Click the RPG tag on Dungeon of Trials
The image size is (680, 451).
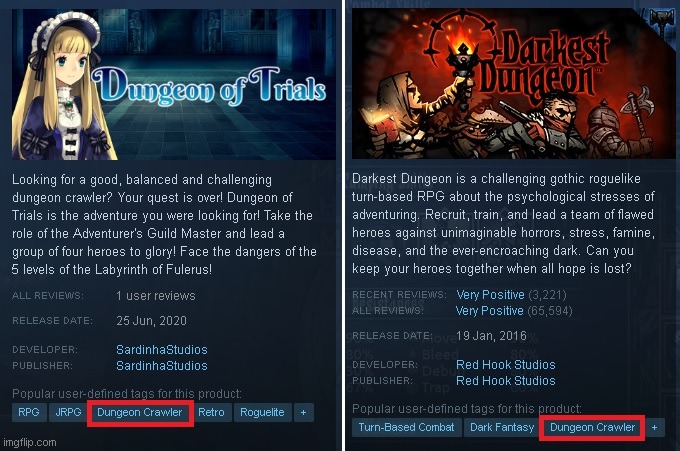29,412
